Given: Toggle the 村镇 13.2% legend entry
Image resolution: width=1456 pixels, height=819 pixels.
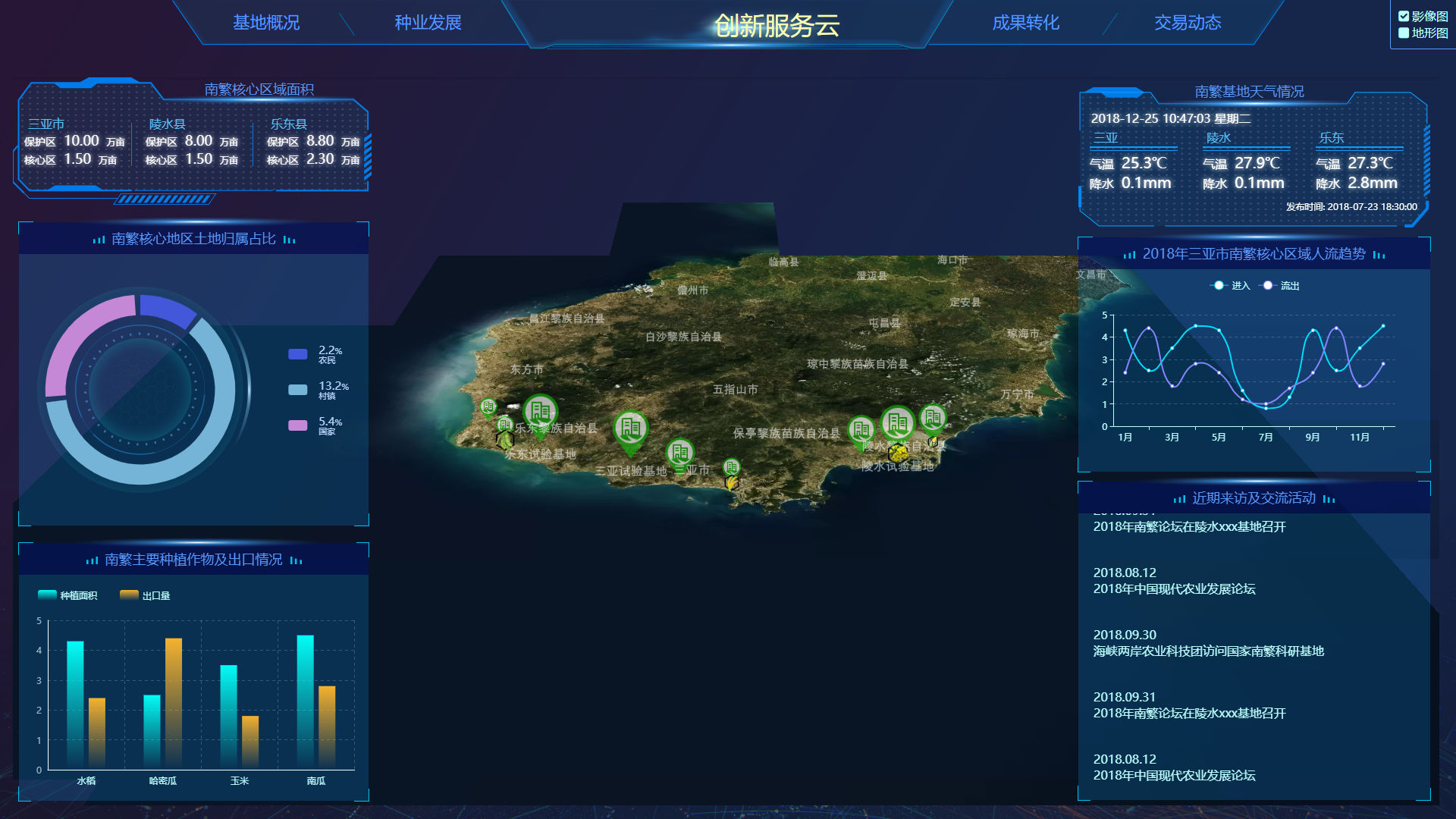Looking at the screenshot, I should pyautogui.click(x=318, y=390).
